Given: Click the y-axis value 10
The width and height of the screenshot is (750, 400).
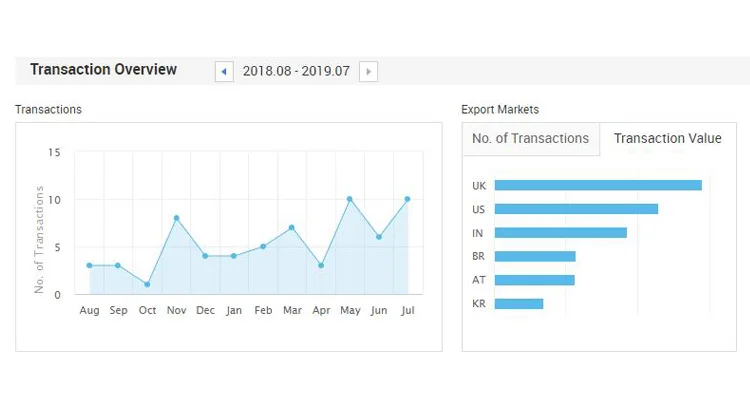Looking at the screenshot, I should [54, 200].
